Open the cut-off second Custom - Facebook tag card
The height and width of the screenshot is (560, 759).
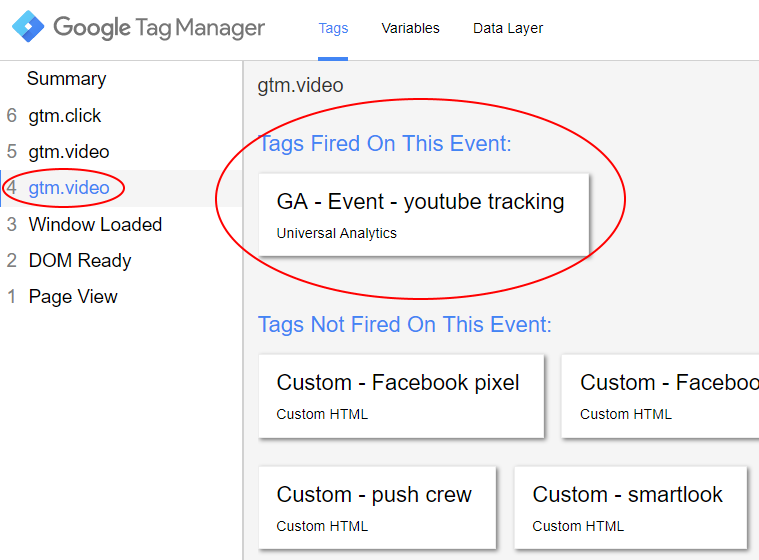tap(660, 396)
